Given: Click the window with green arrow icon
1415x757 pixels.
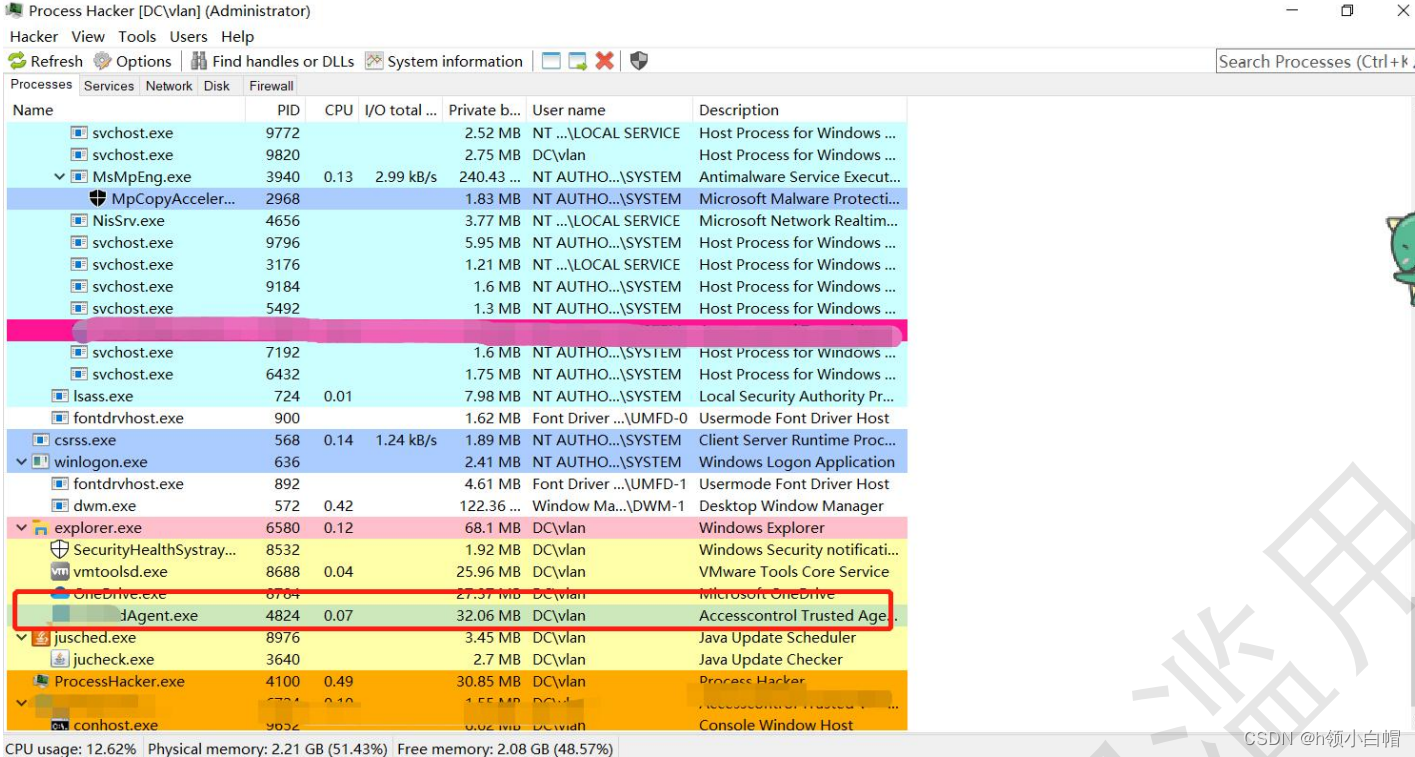Looking at the screenshot, I should 577,61.
